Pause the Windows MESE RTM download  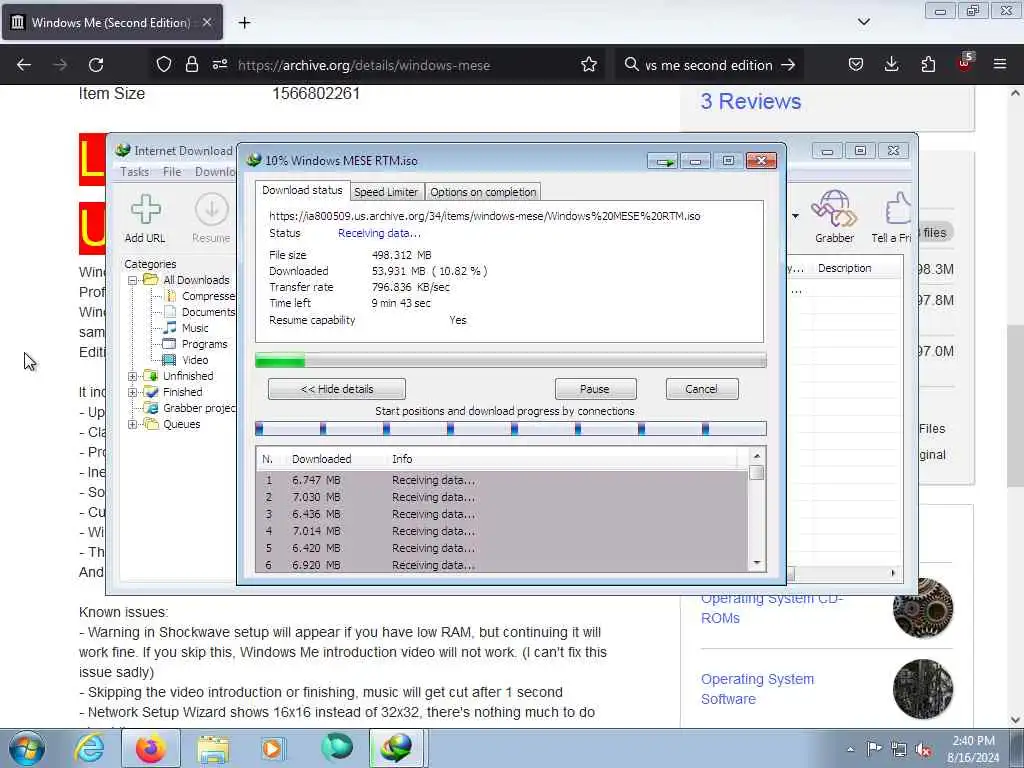pos(595,389)
